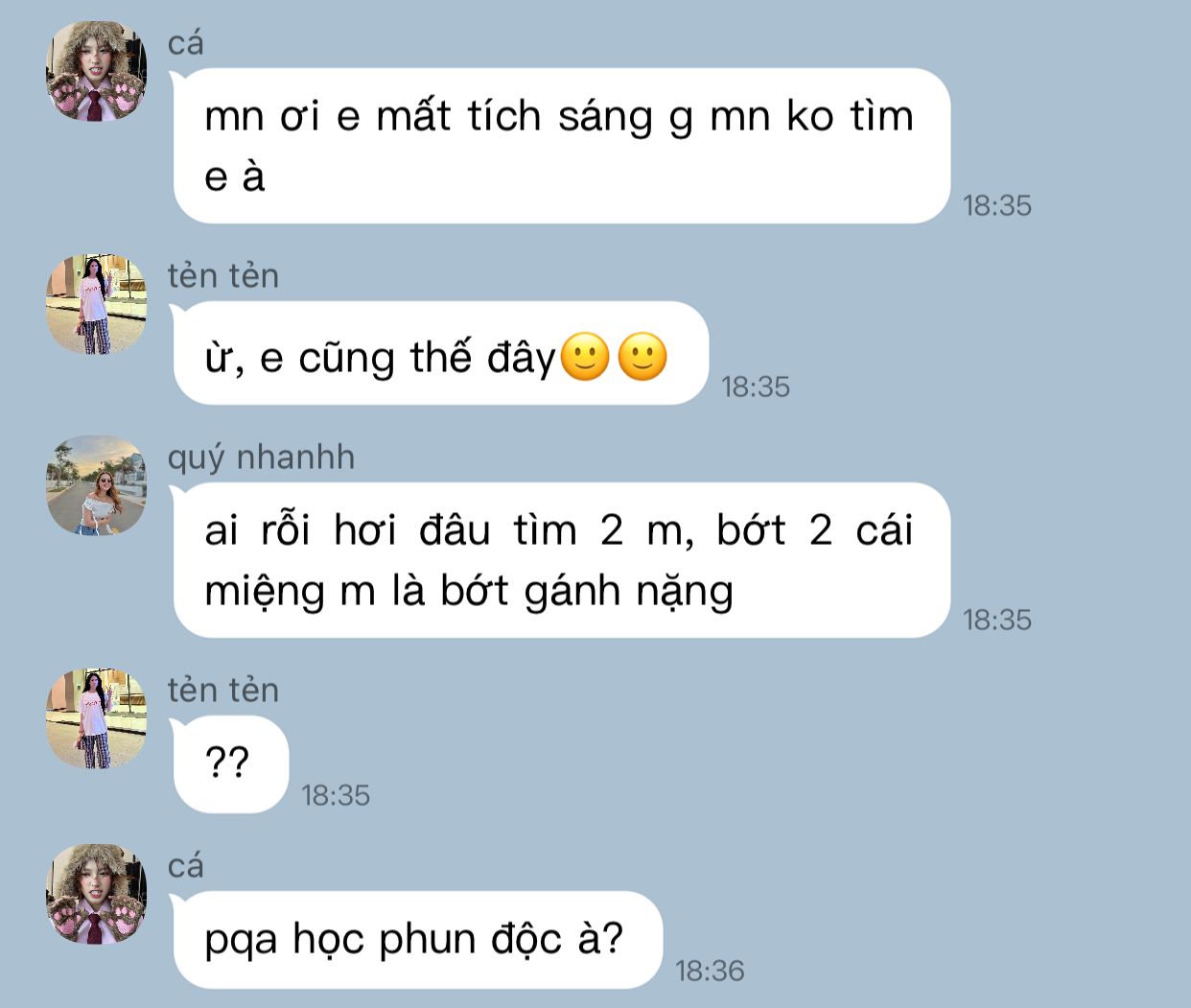The width and height of the screenshot is (1191, 1008).
Task: Click the sender name 'cá' on the top message
Action: coord(186,44)
